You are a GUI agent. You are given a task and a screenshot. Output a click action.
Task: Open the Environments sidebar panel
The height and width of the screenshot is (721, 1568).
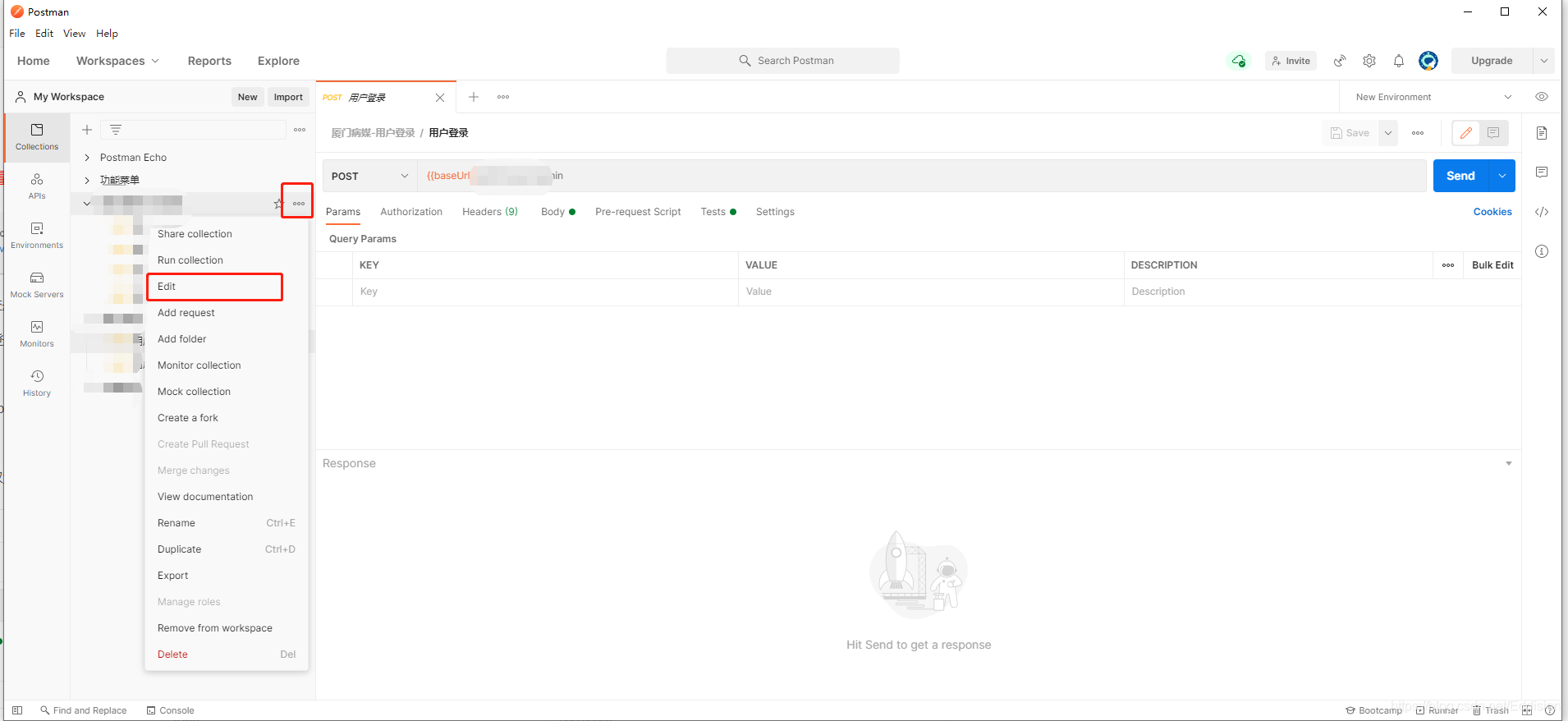coord(37,235)
